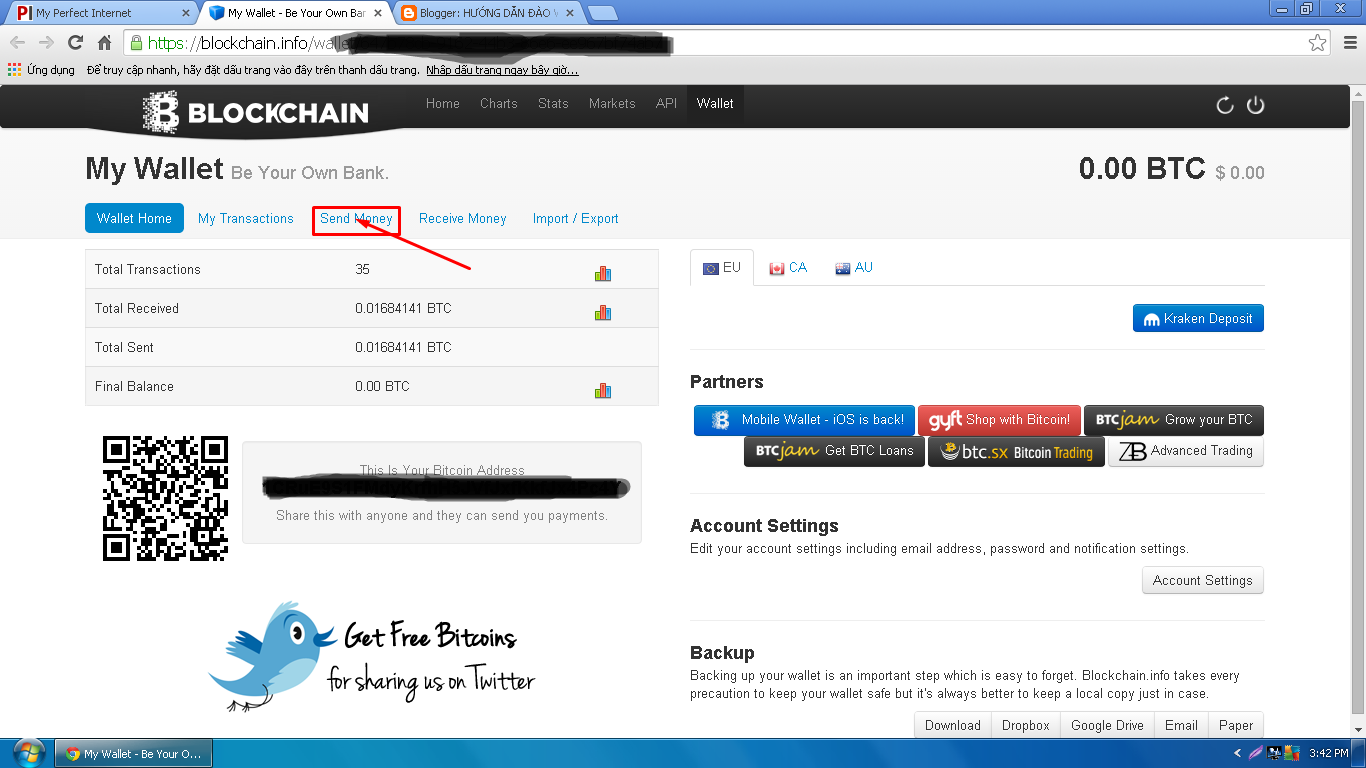Bookmark this page with the star icon

tap(1318, 43)
